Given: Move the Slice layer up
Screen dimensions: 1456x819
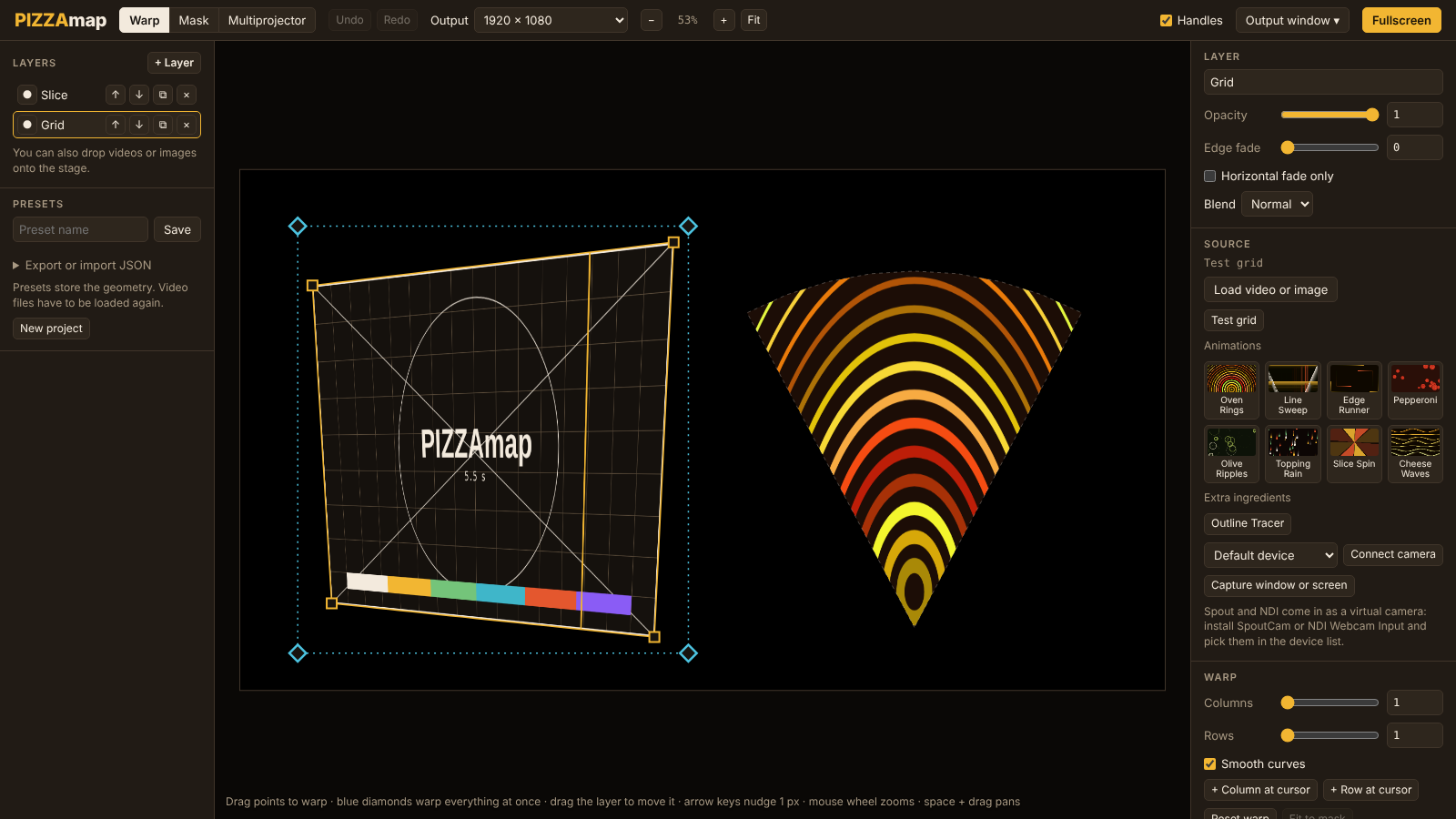Looking at the screenshot, I should pyautogui.click(x=116, y=95).
